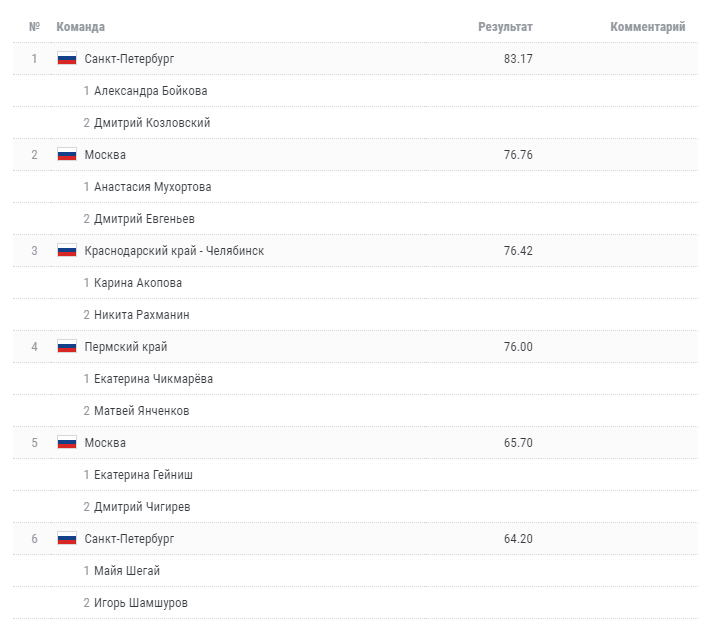
Task: Select athlete Игорь Шамшуров
Action: (141, 603)
